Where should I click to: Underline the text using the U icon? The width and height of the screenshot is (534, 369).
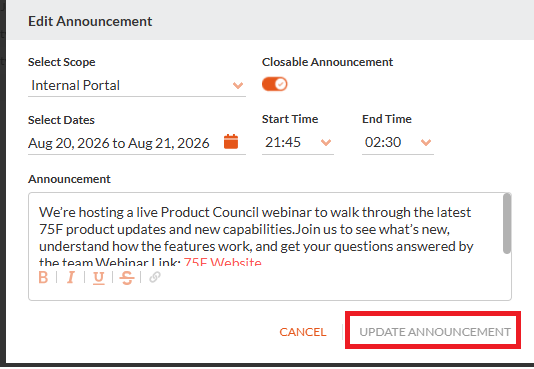[x=99, y=277]
